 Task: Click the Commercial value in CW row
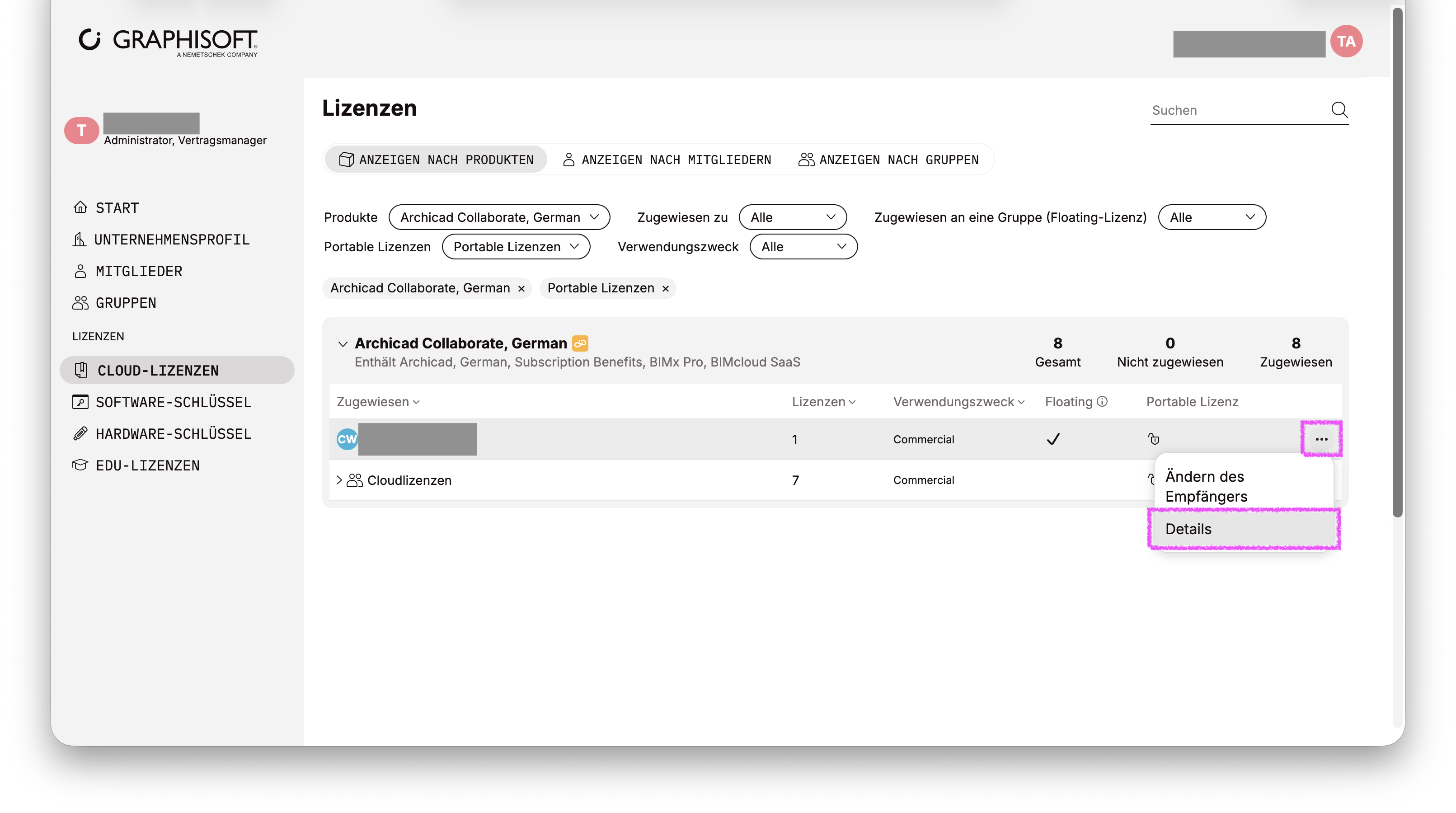(924, 439)
